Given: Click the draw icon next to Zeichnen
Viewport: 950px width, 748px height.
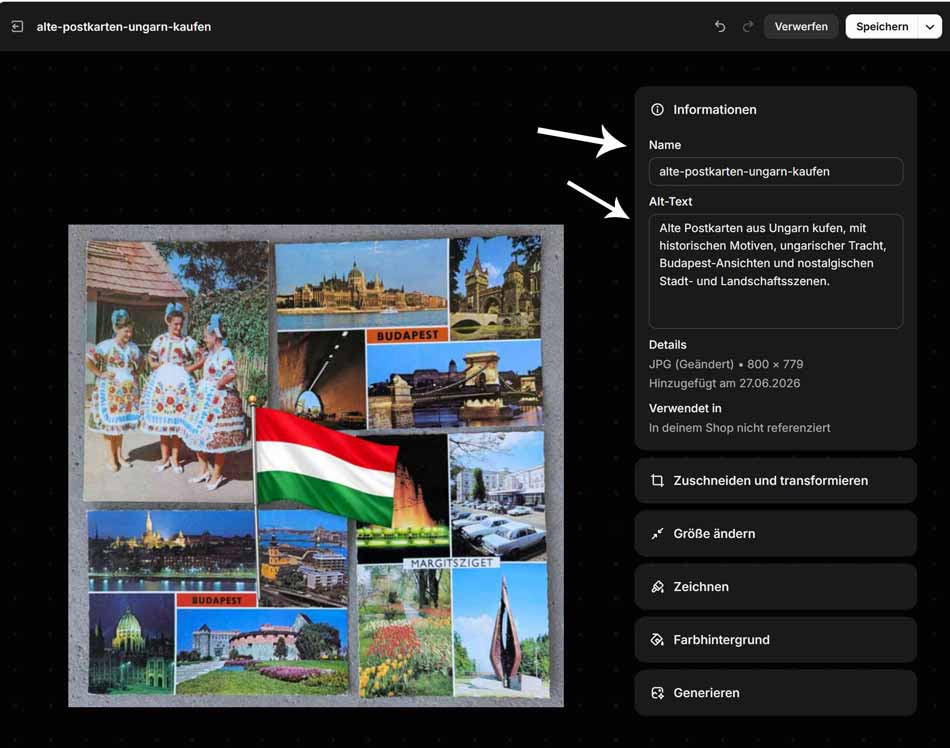Looking at the screenshot, I should click(657, 587).
